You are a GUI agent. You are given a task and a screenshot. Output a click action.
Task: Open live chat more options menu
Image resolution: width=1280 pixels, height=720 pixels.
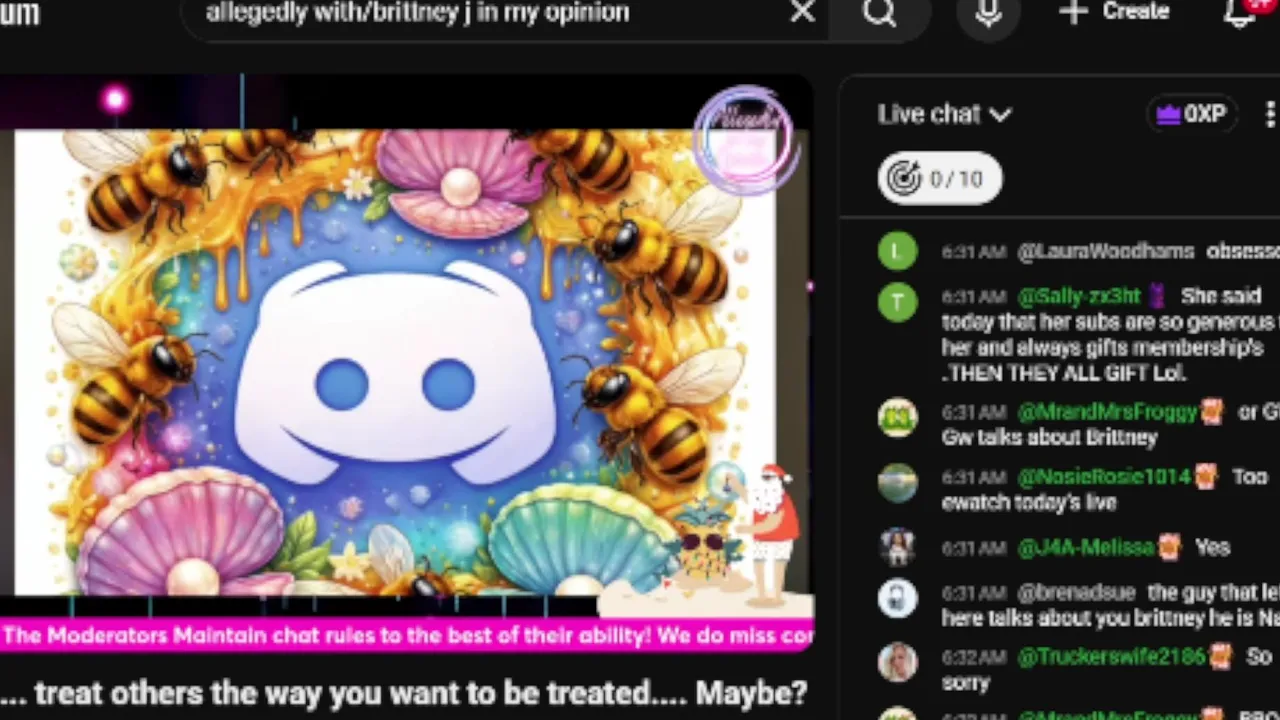pyautogui.click(x=1270, y=114)
